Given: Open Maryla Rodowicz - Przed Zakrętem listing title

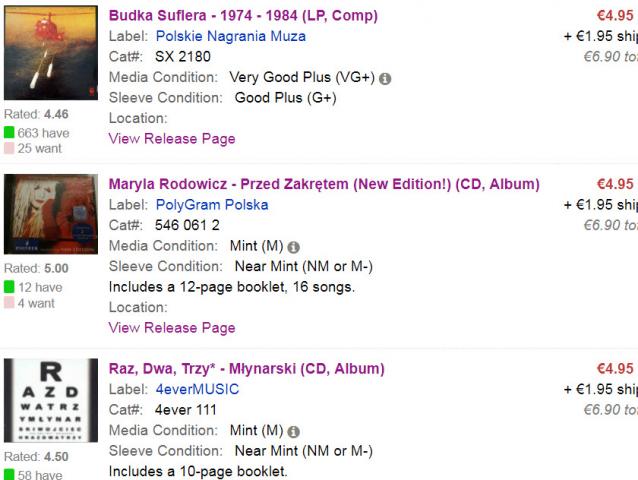Looking at the screenshot, I should [324, 184].
